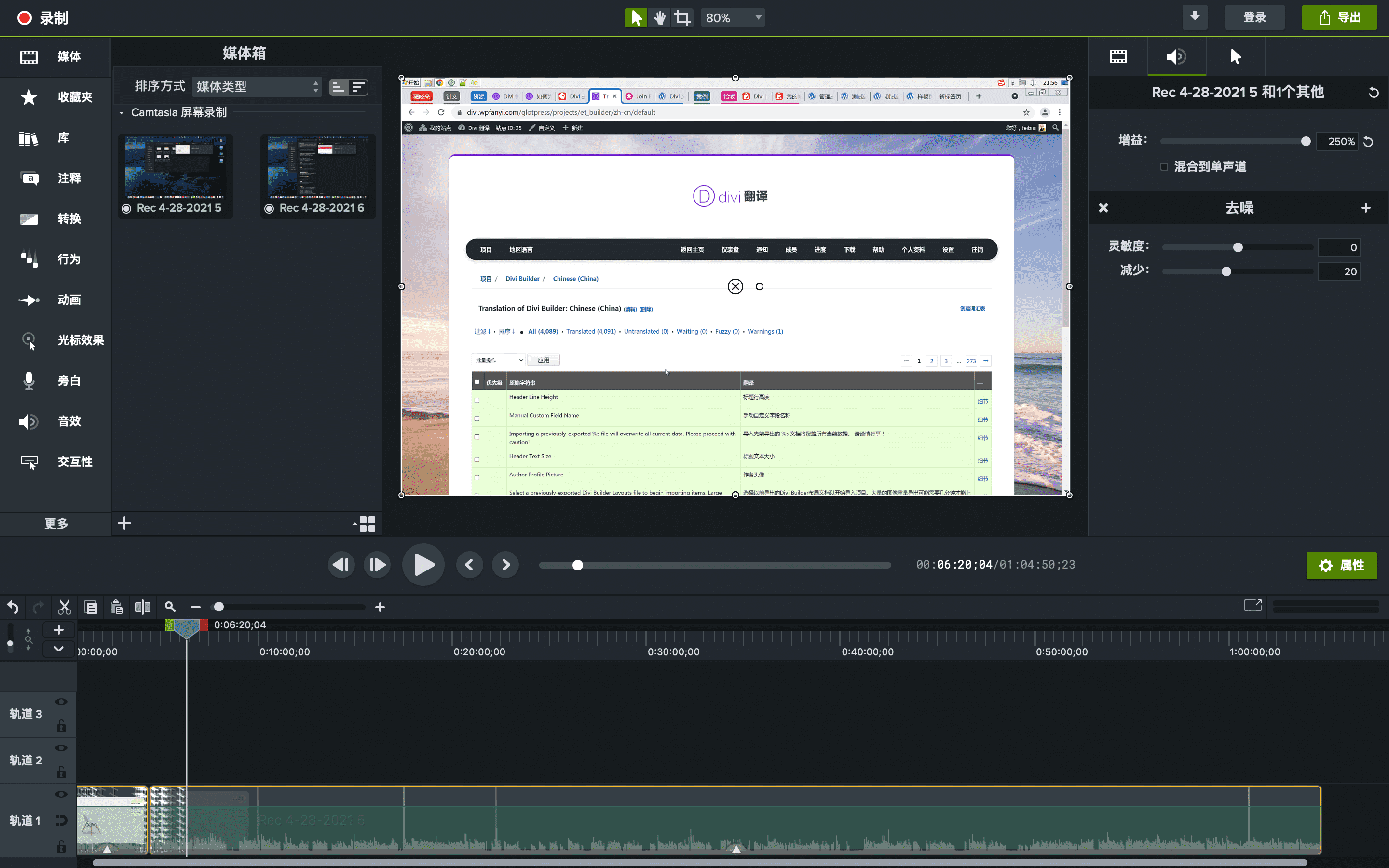Start recording with the 录制 button
The image size is (1389, 868).
click(x=42, y=18)
